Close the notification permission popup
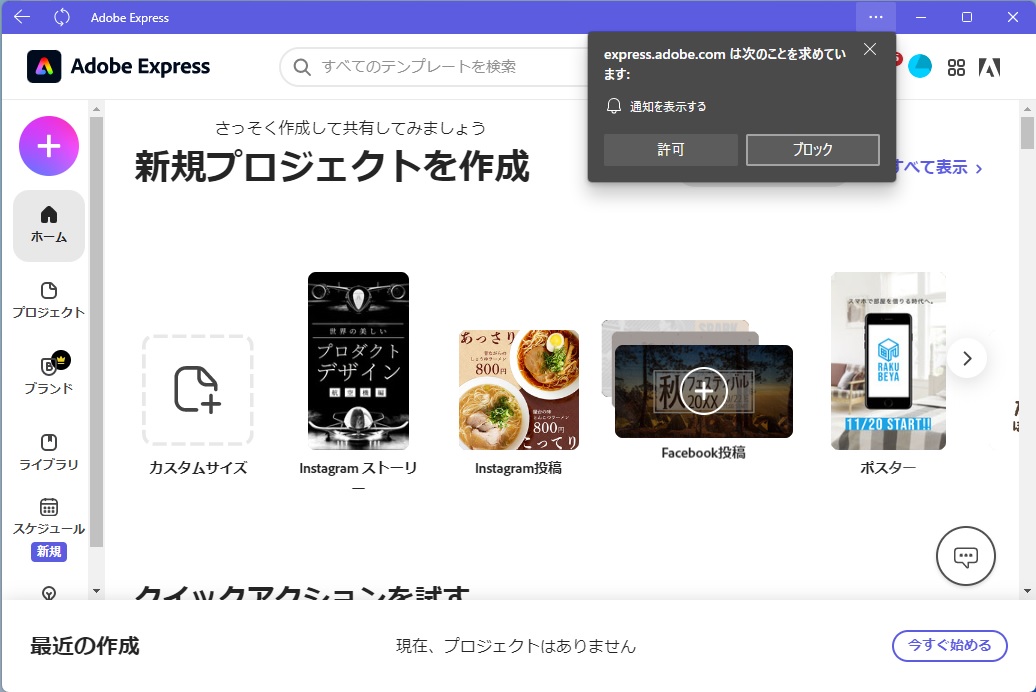 pos(870,50)
